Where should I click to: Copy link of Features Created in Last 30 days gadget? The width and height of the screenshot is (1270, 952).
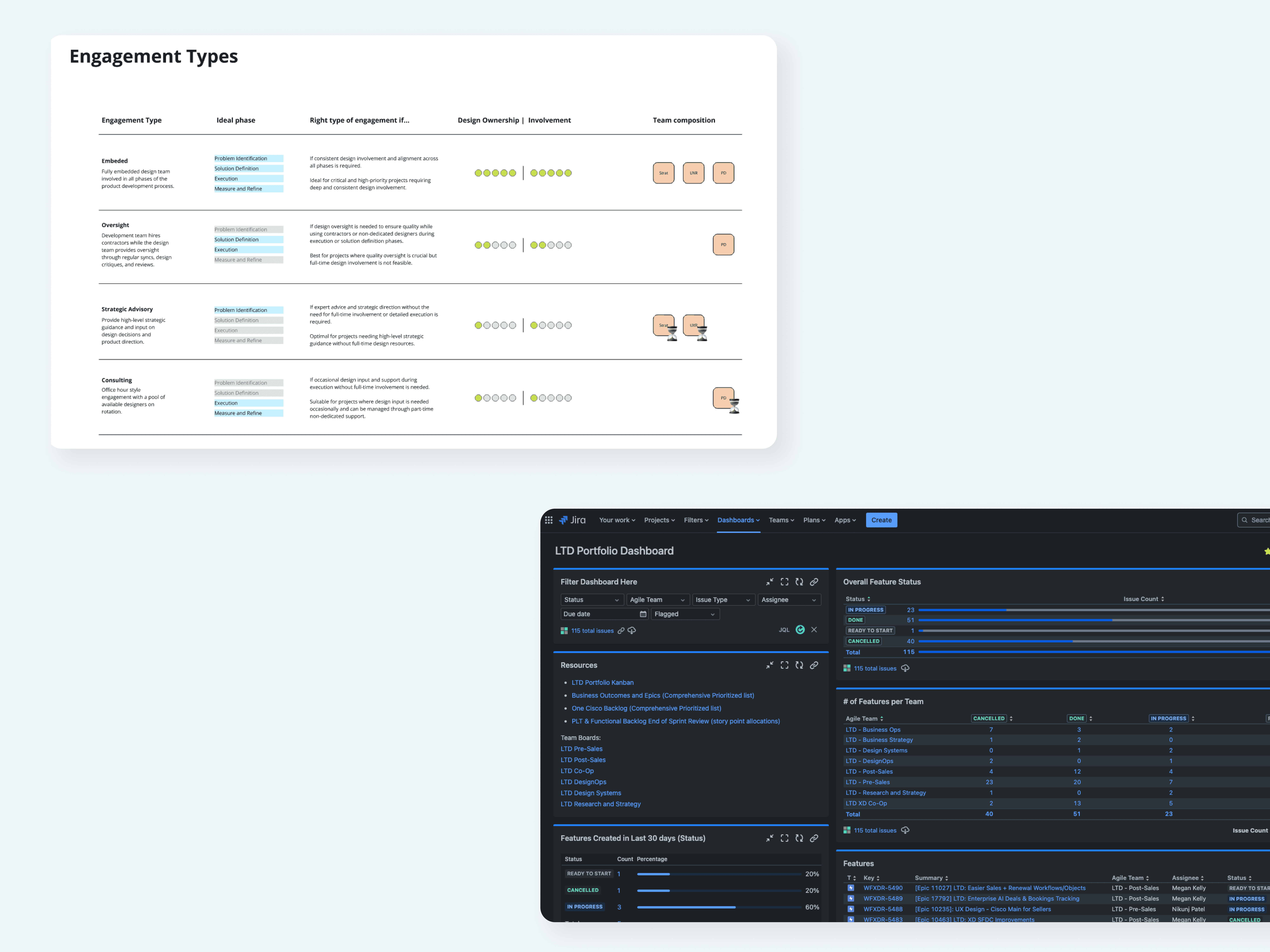click(814, 838)
